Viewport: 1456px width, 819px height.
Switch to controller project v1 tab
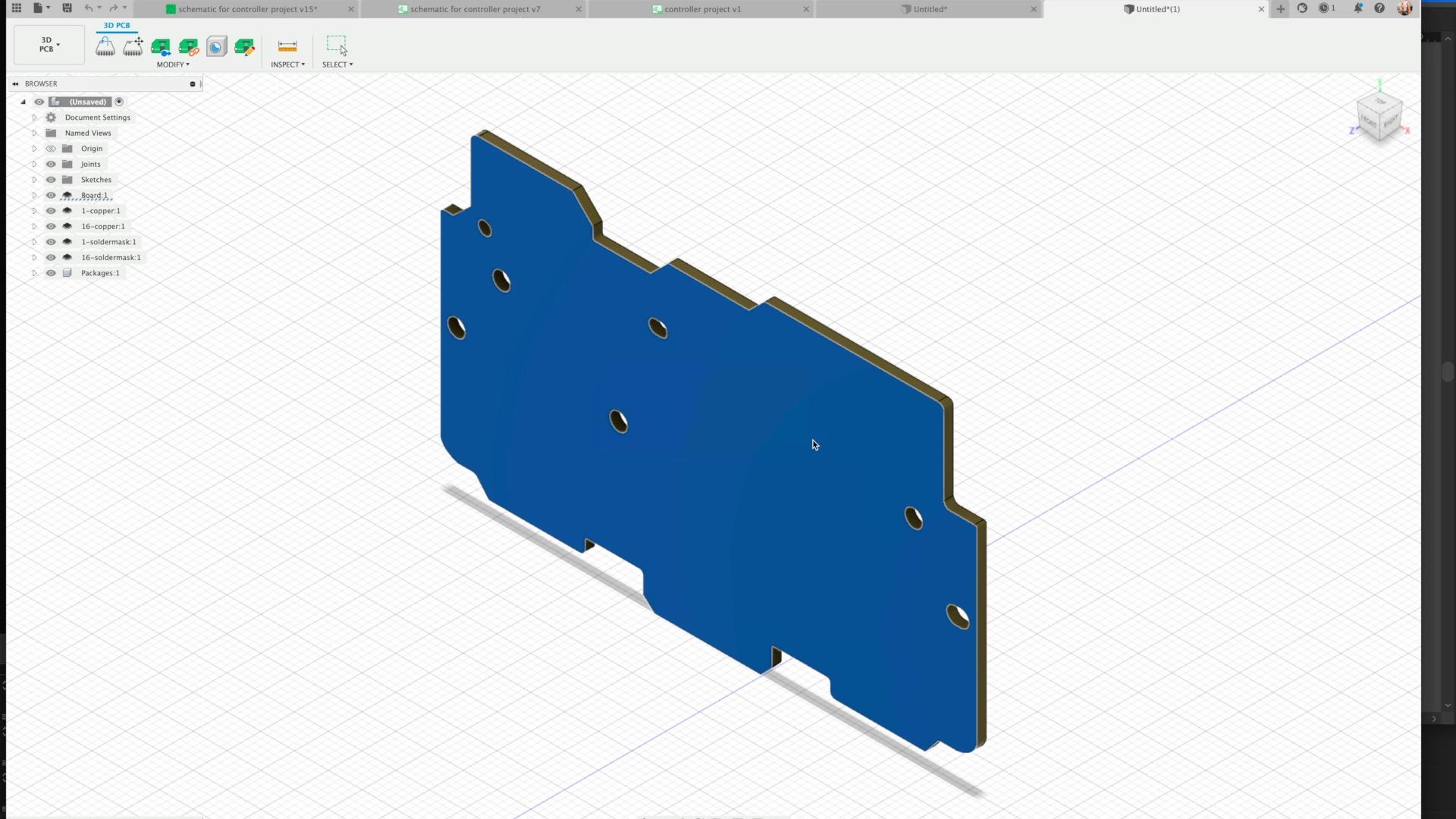(x=702, y=9)
